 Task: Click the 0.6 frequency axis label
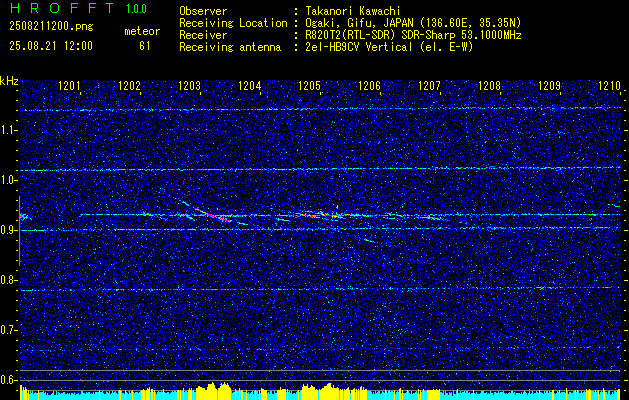8,380
